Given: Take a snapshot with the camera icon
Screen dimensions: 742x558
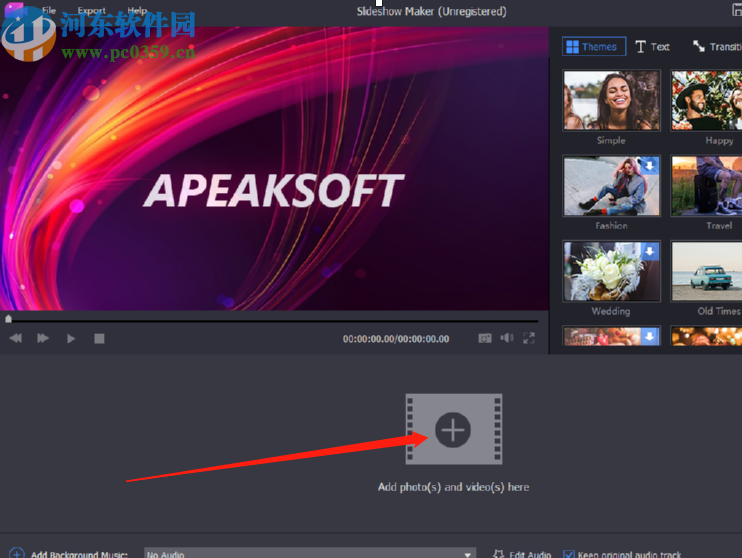Looking at the screenshot, I should pyautogui.click(x=485, y=338).
